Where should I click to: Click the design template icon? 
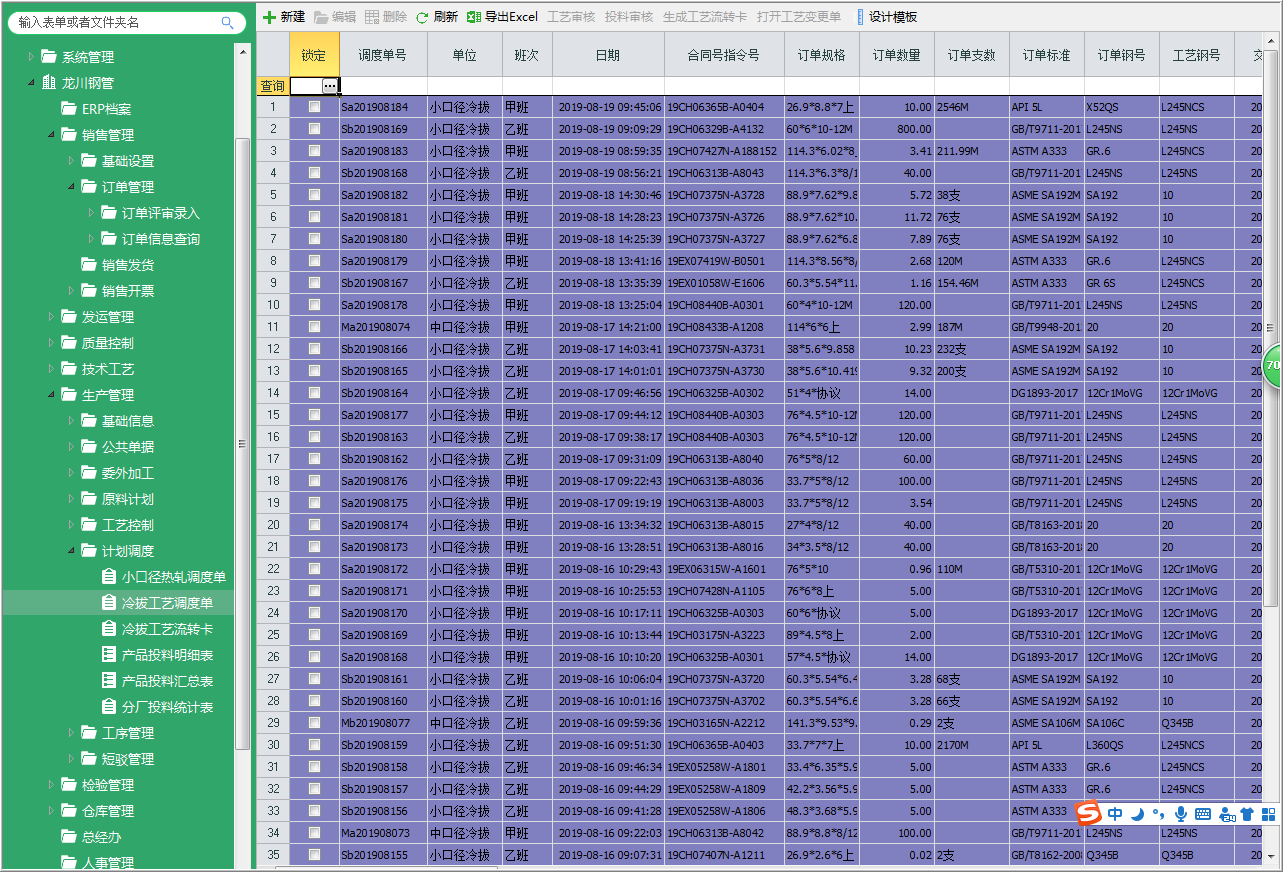coord(860,17)
